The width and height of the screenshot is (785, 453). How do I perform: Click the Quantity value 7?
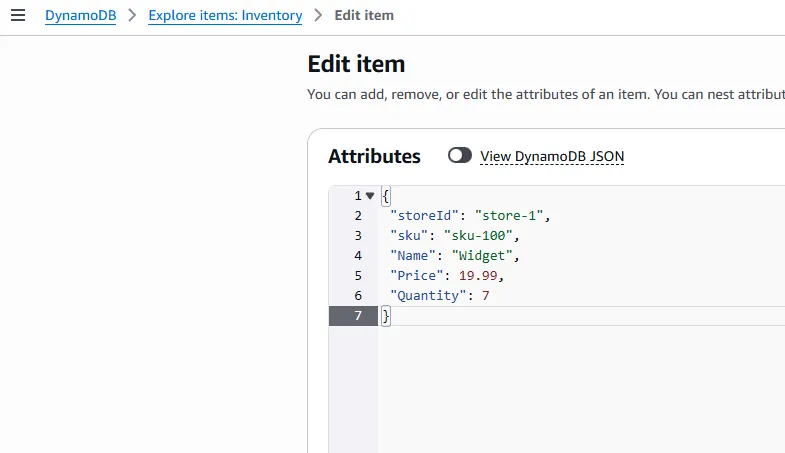485,296
